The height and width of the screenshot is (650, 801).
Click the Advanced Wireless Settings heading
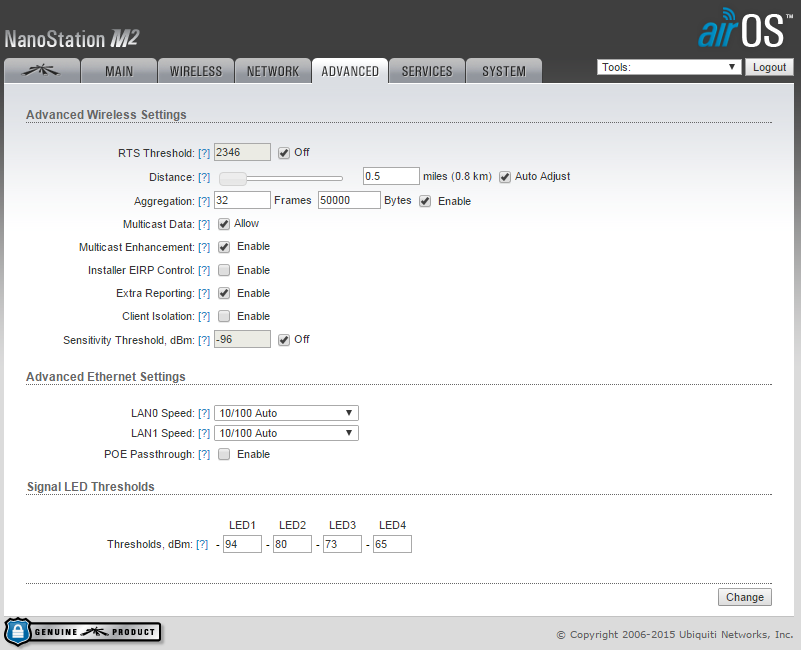[x=106, y=114]
